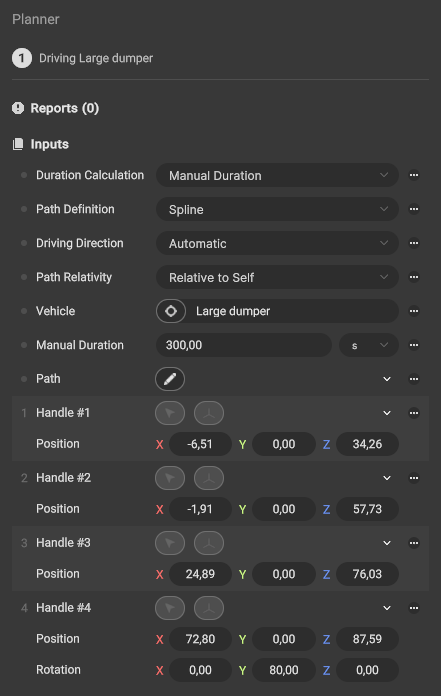Open the Path Definition Spline dropdown
Viewport: 441px width, 696px height.
tap(277, 210)
